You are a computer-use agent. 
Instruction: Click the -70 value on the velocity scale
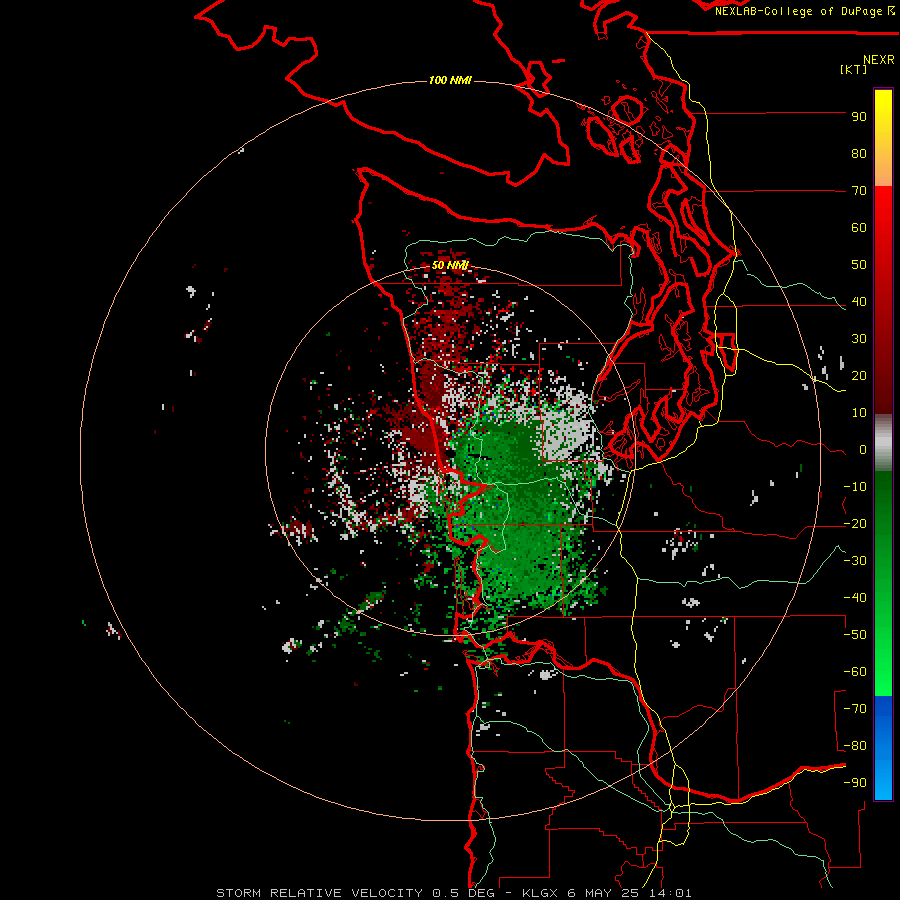pyautogui.click(x=855, y=709)
